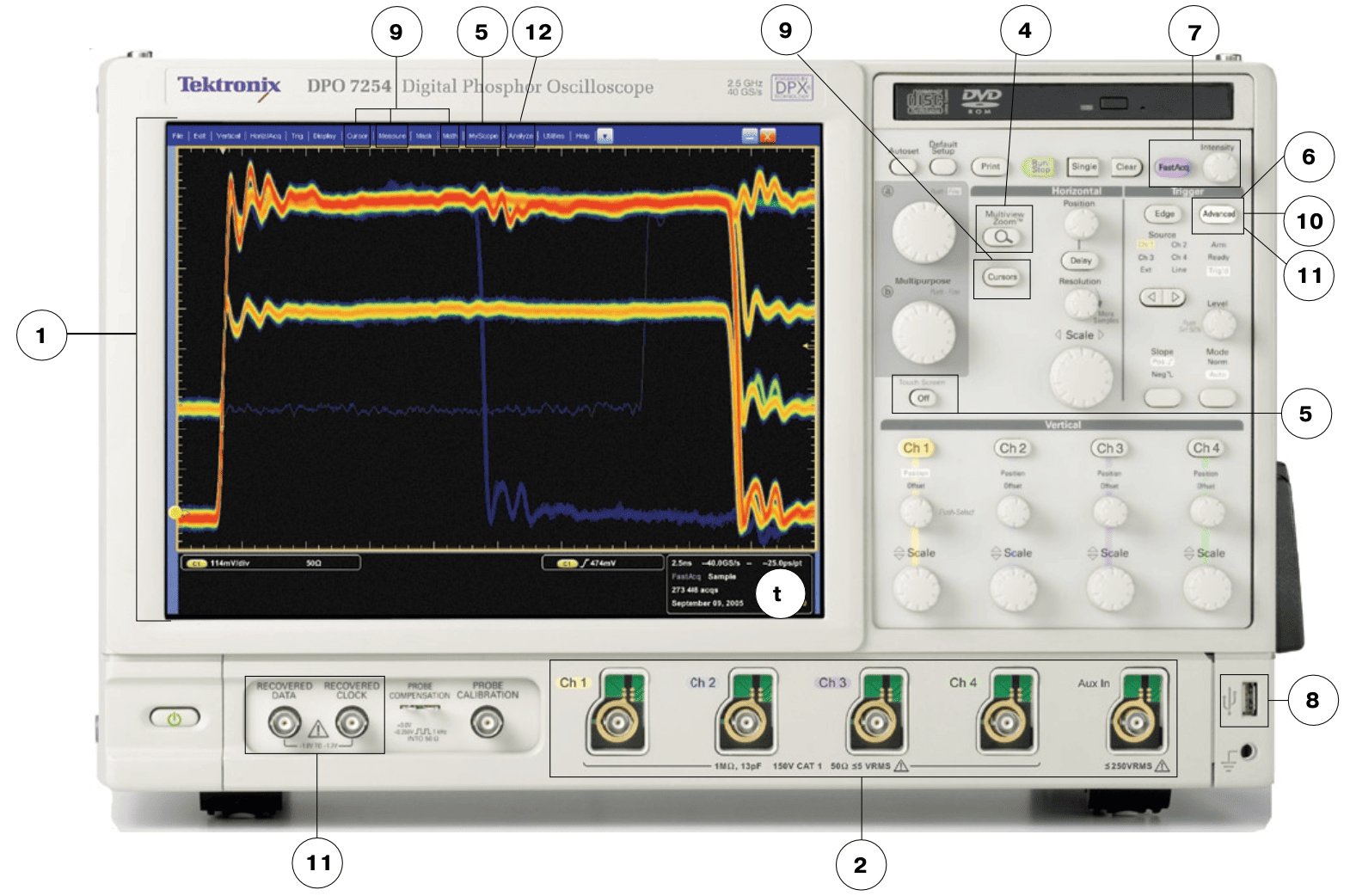Open the Analyze menu
Screen dimensions: 1350x896
(520, 136)
